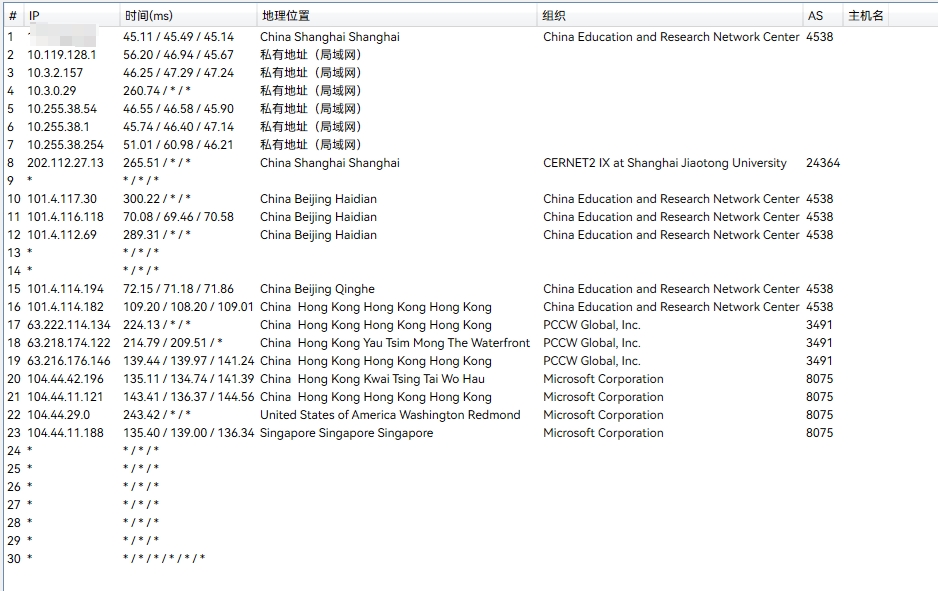The image size is (938, 591).
Task: Sort by the 地理位置 column header
Action: coord(285,16)
